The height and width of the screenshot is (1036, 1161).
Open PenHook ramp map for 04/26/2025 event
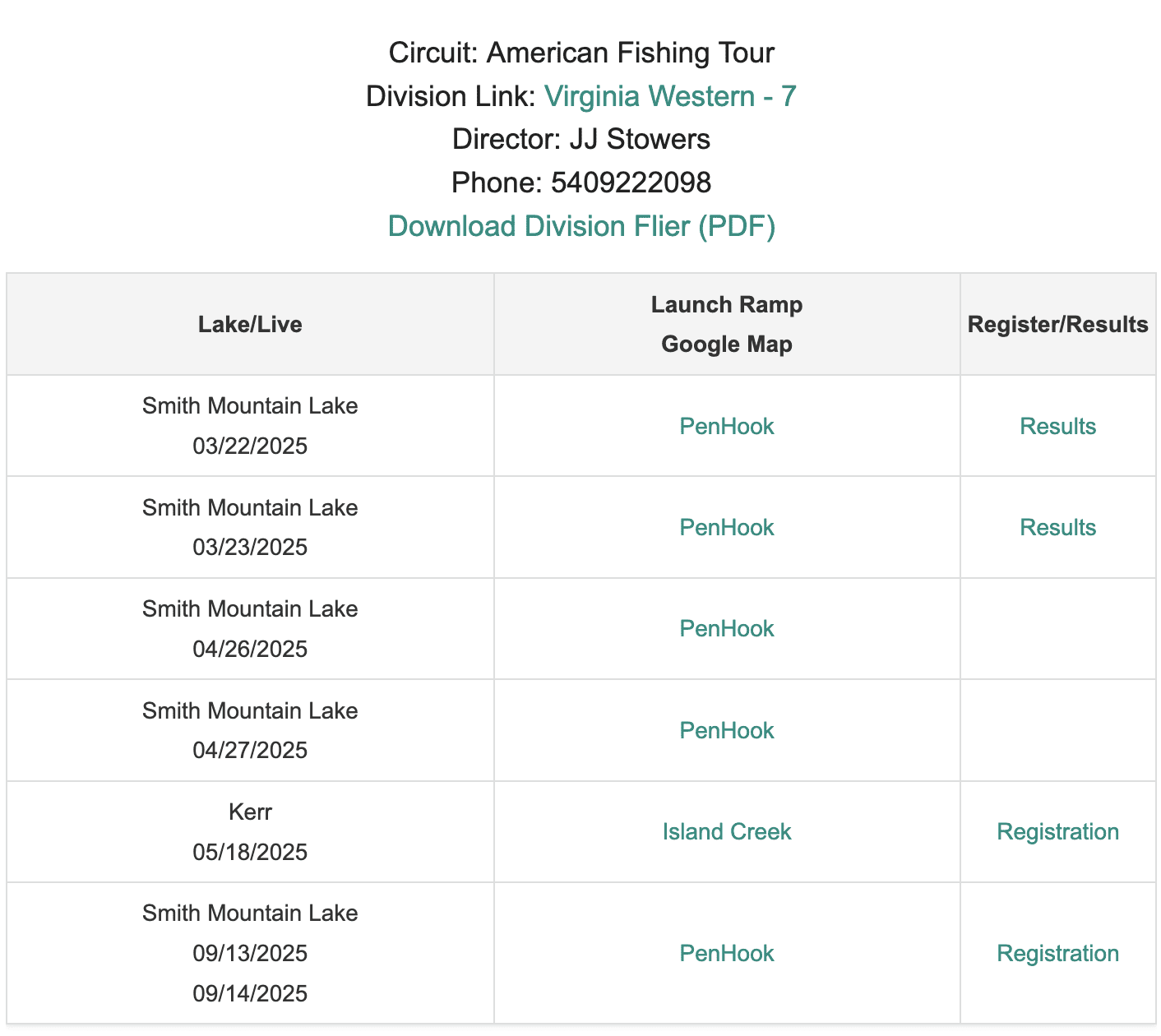pos(727,629)
